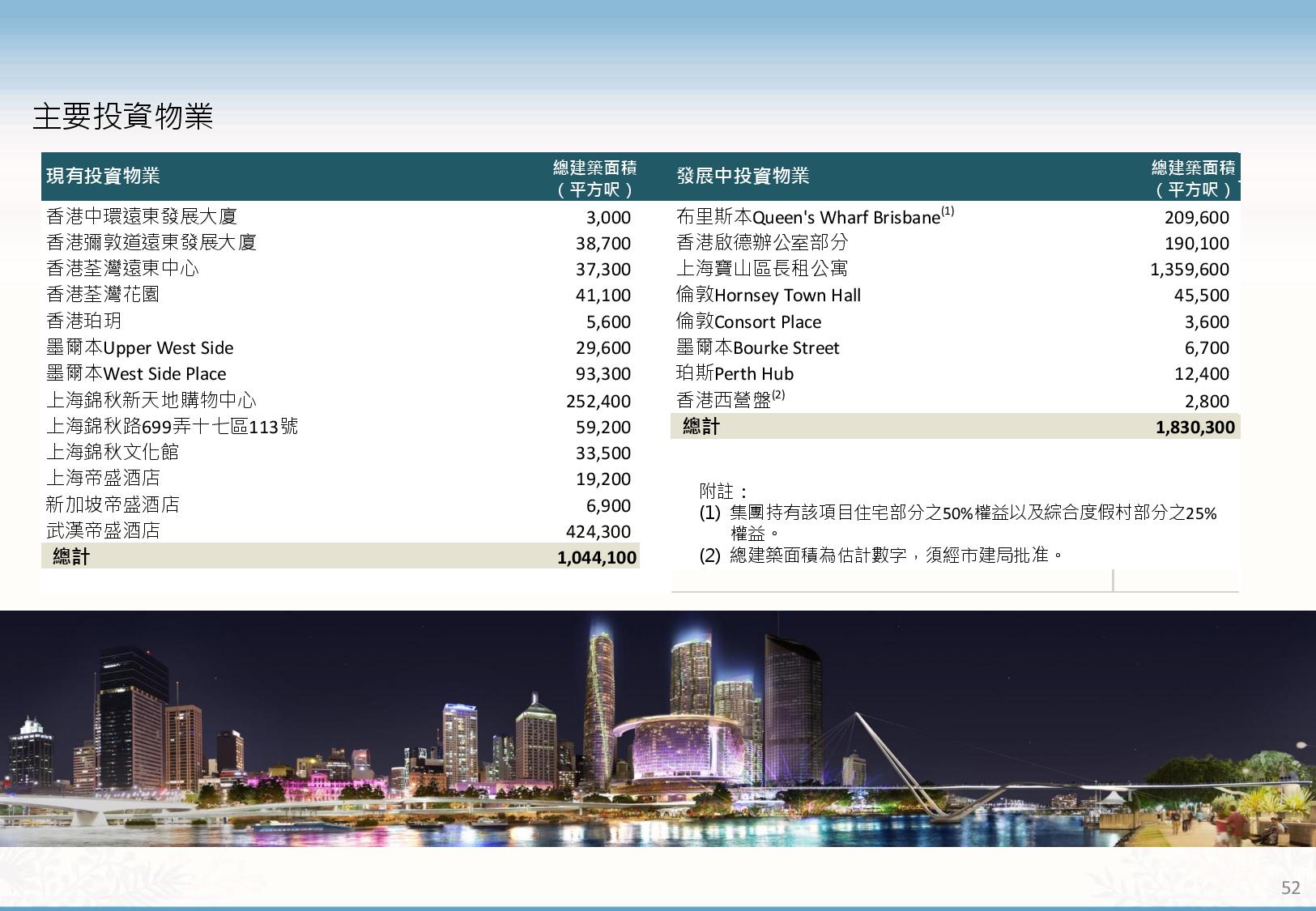Click the value 190,100
The width and height of the screenshot is (1316, 911).
(x=1197, y=243)
